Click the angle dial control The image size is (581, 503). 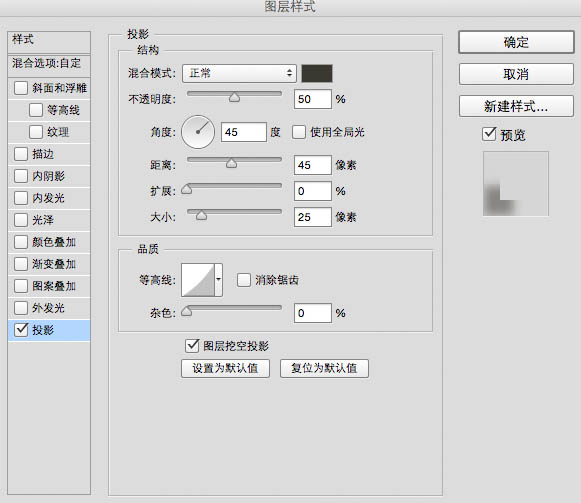click(x=198, y=132)
